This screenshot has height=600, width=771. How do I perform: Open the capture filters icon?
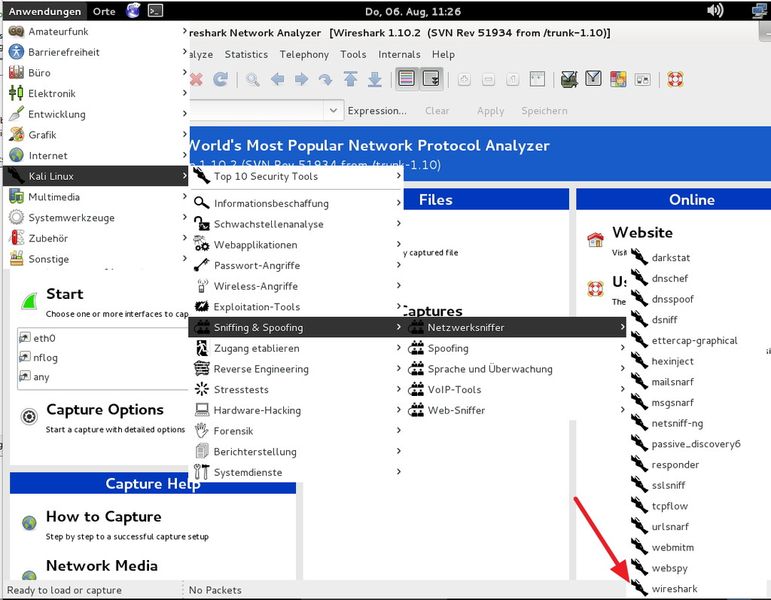[x=569, y=79]
